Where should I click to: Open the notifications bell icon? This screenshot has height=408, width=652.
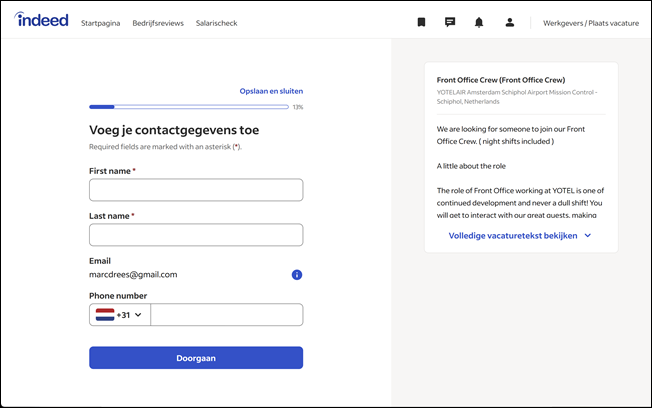coord(479,22)
